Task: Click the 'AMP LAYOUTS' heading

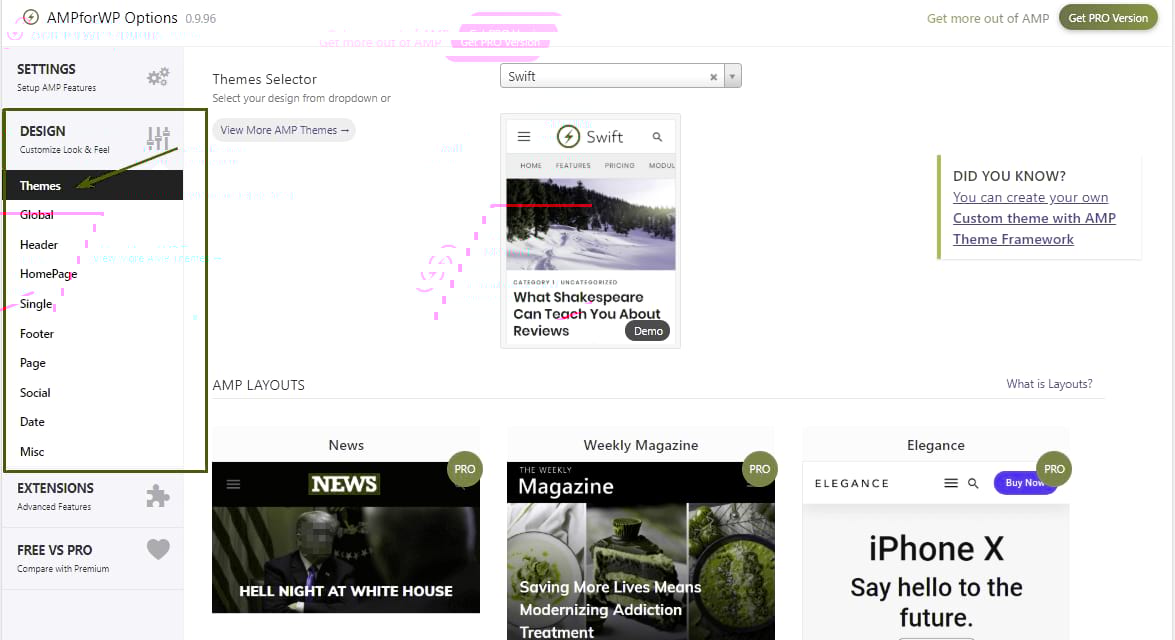Action: coord(259,385)
